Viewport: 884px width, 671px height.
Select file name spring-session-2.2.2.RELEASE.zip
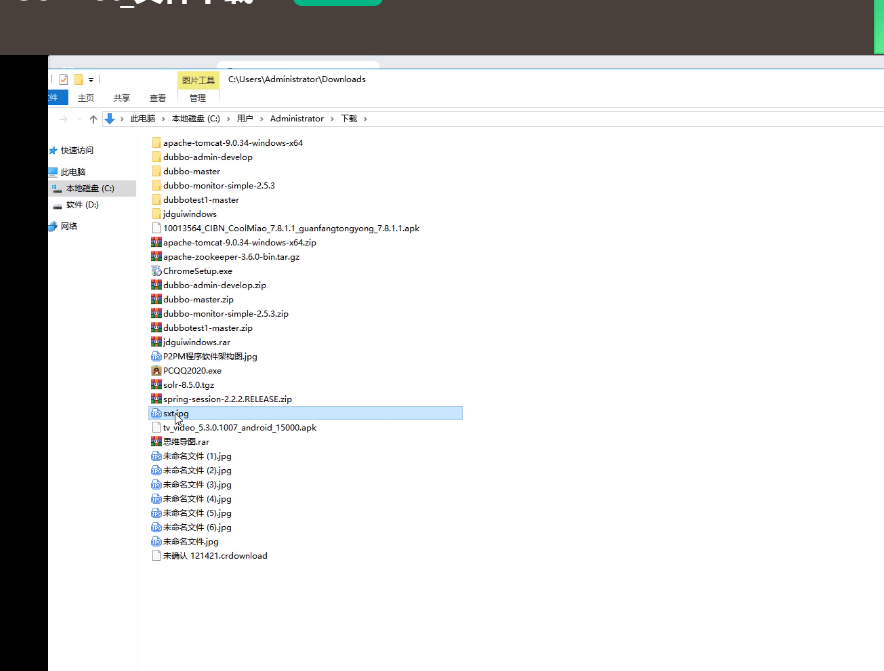(227, 399)
